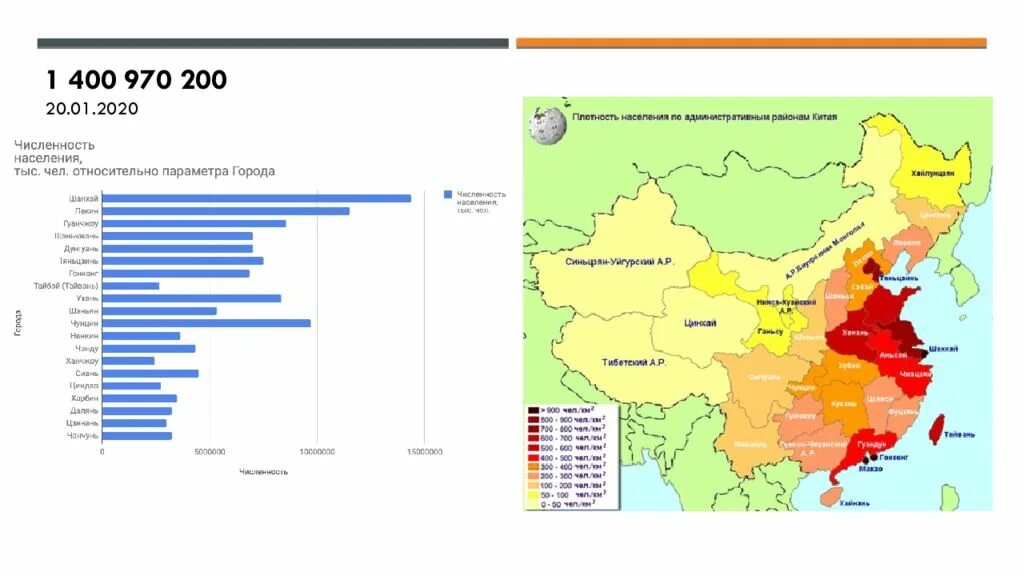Image resolution: width=1024 pixels, height=576 pixels.
Task: Click the 'Пекин' bar in the chart
Action: pos(226,211)
